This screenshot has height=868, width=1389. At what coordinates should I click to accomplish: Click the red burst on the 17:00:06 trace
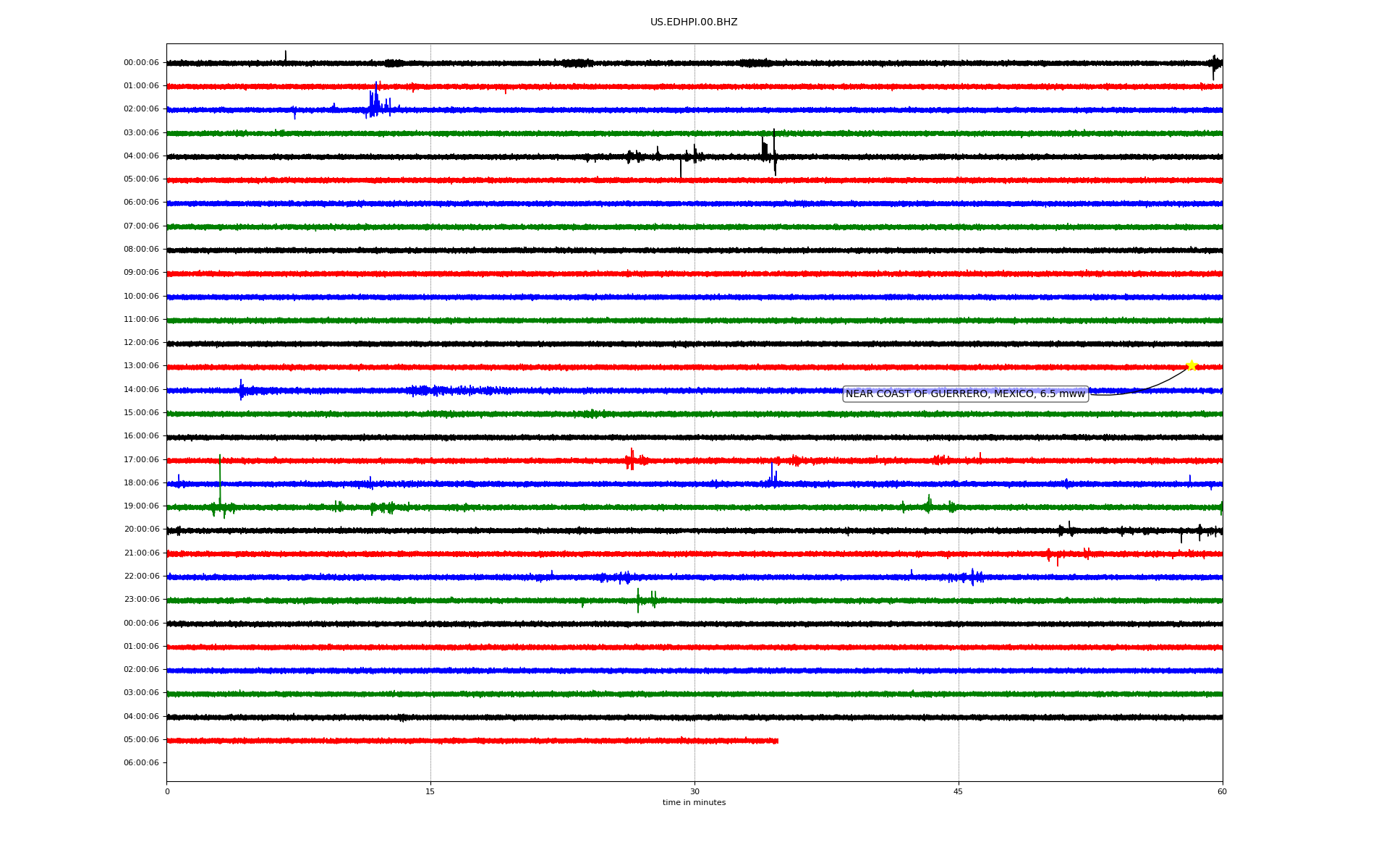632,460
